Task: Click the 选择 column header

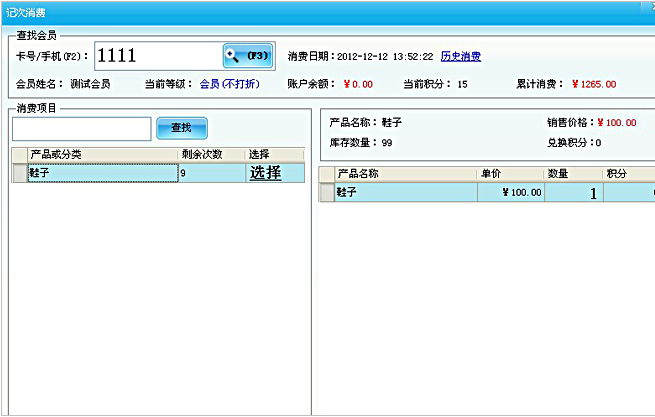Action: click(275, 155)
